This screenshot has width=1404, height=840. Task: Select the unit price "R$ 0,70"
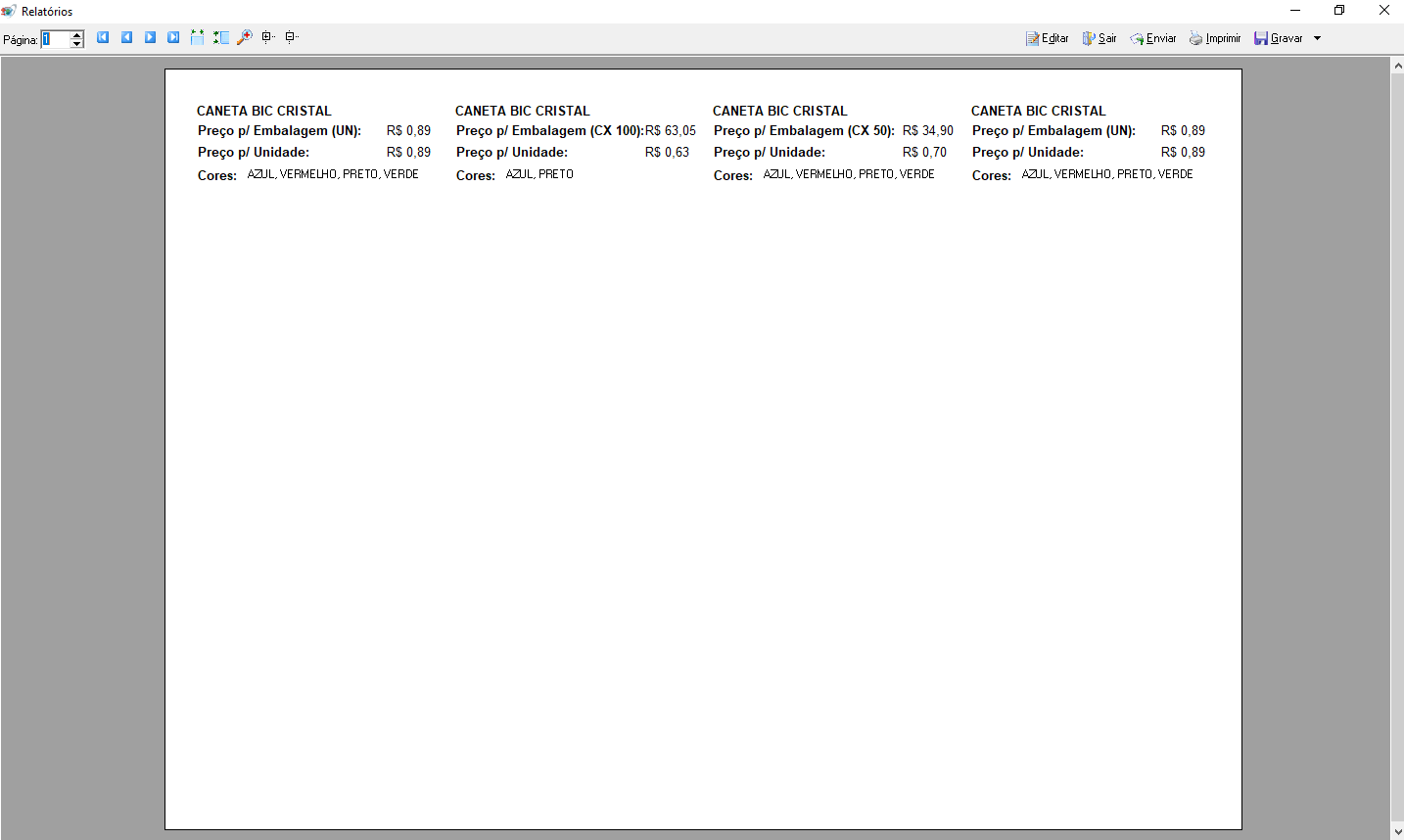pos(925,152)
